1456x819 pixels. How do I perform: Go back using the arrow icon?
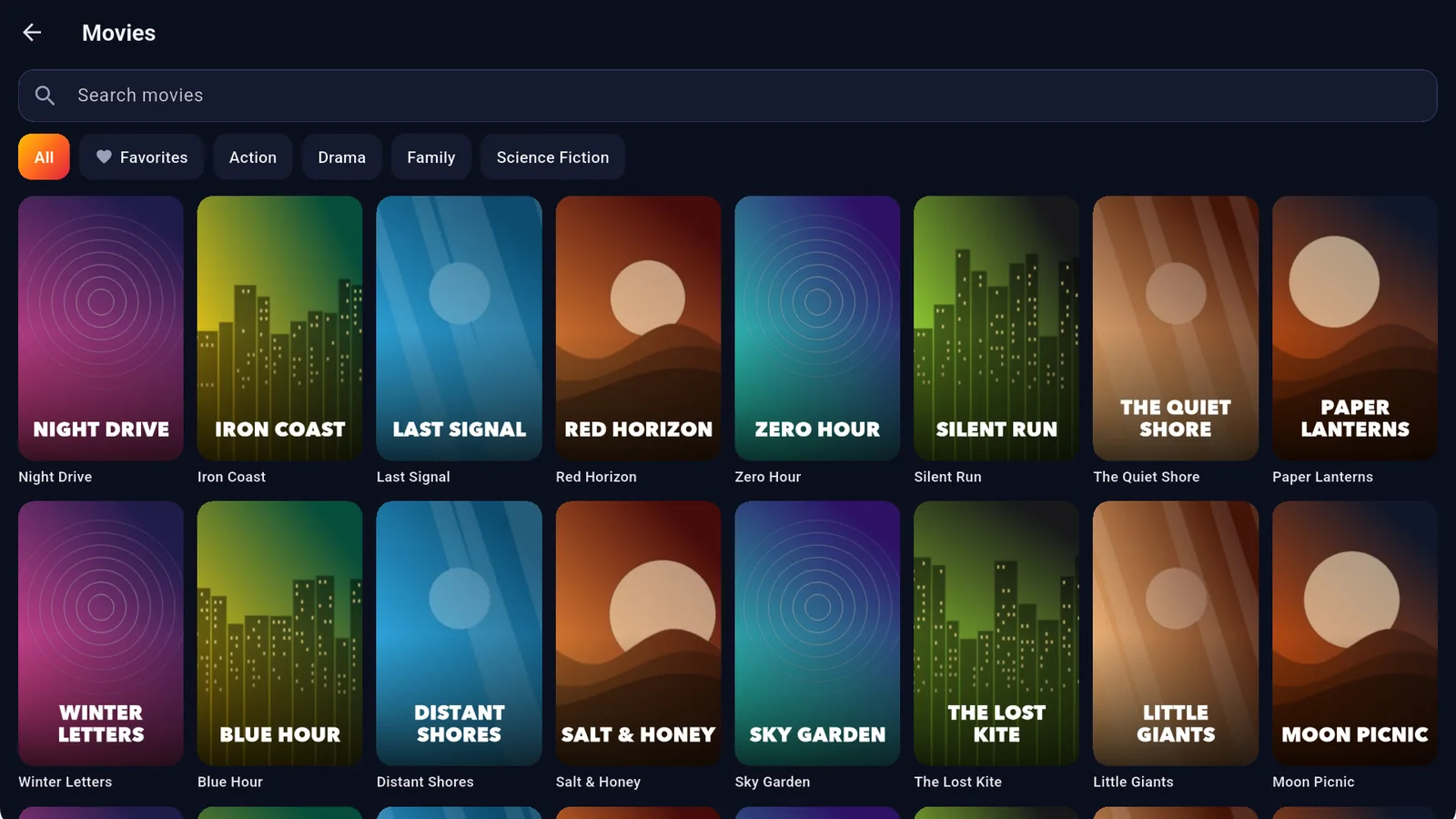click(32, 33)
